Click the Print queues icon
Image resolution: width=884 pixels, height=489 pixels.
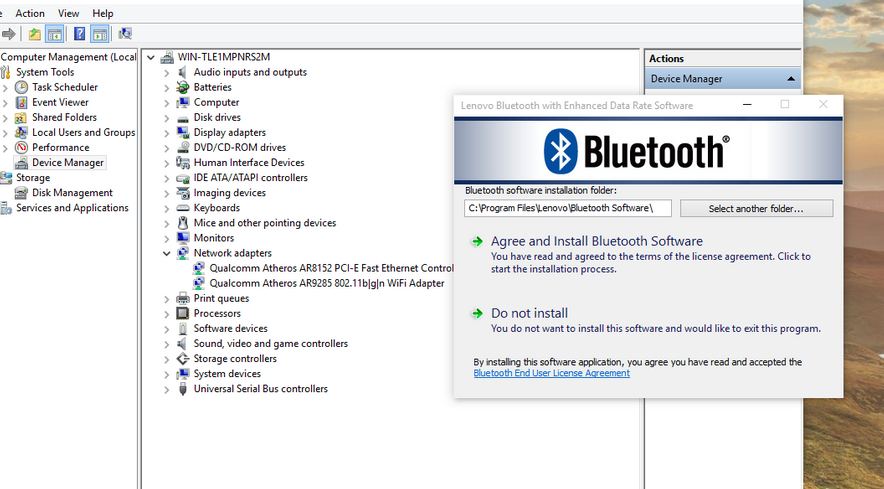point(183,298)
